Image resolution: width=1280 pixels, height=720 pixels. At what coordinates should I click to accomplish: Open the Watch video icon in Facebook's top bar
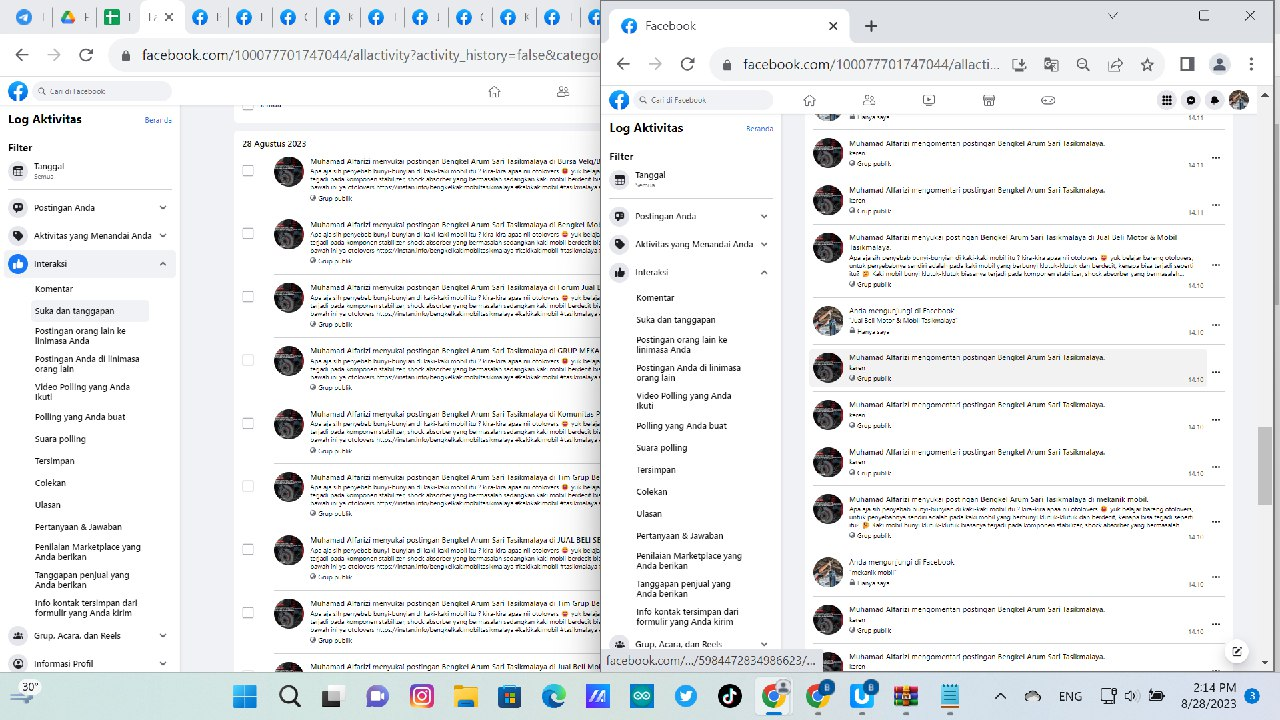929,100
